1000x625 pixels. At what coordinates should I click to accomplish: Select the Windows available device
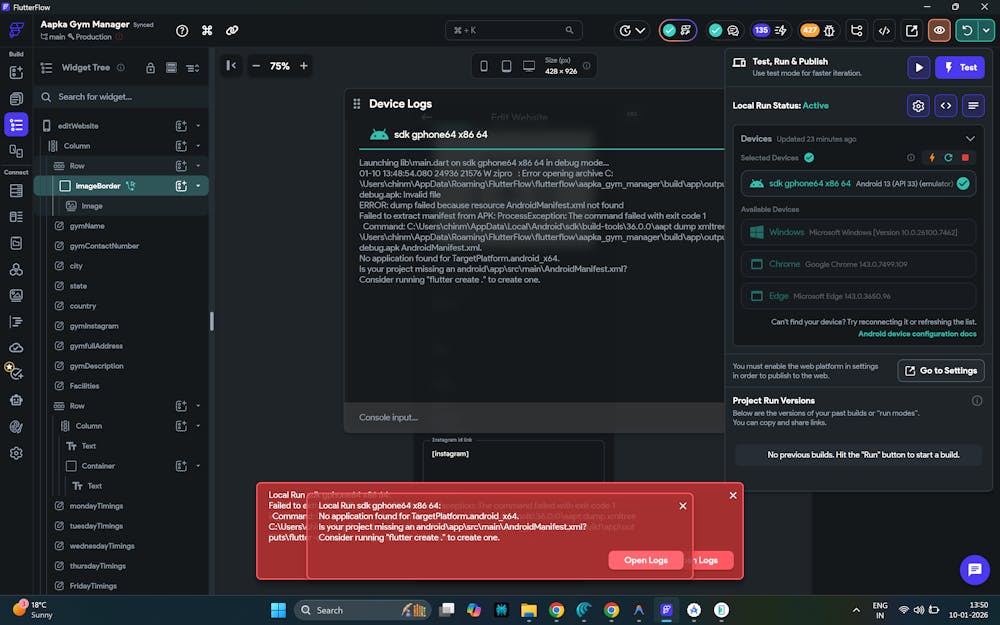point(858,233)
